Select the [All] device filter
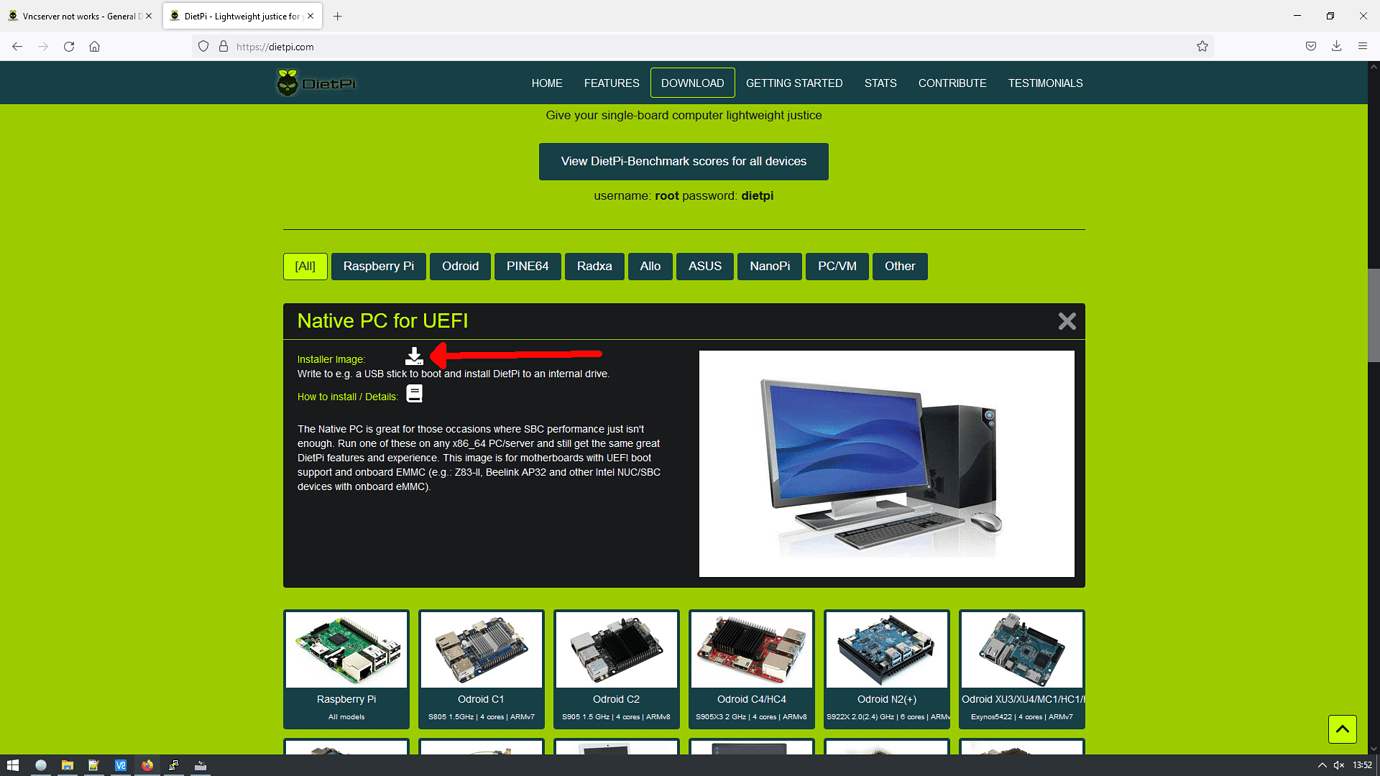 [x=305, y=266]
